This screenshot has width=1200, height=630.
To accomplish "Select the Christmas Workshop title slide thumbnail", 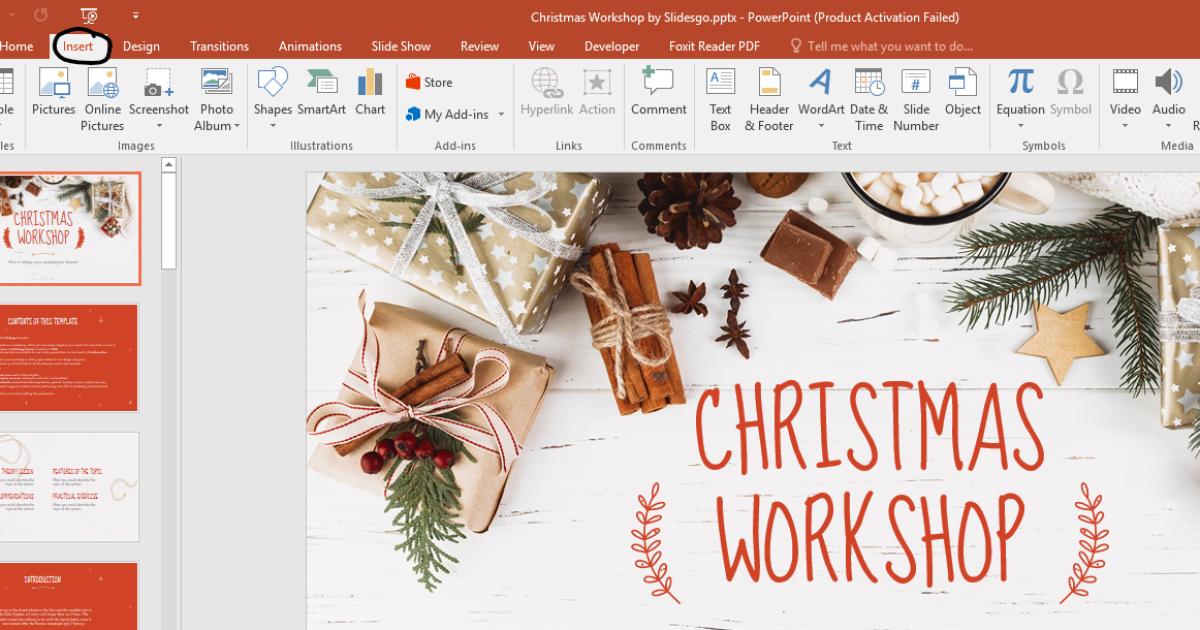I will [70, 228].
